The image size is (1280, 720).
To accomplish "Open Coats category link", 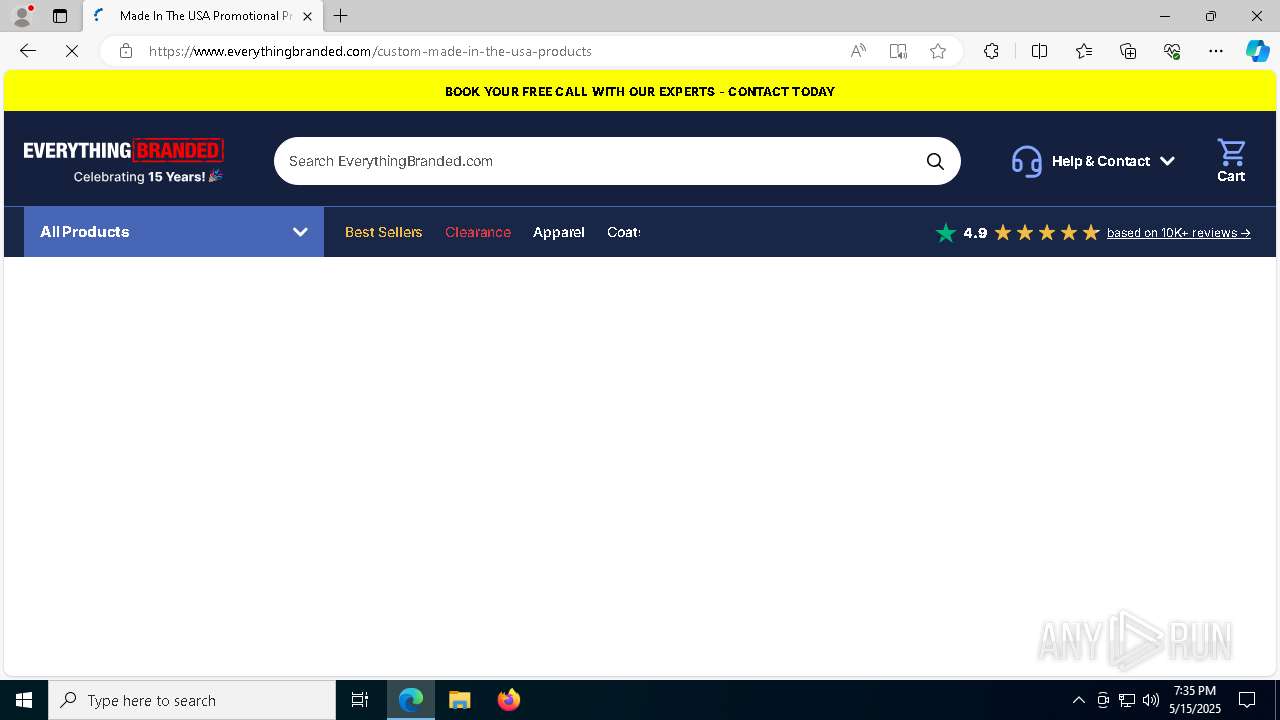I will pyautogui.click(x=623, y=232).
